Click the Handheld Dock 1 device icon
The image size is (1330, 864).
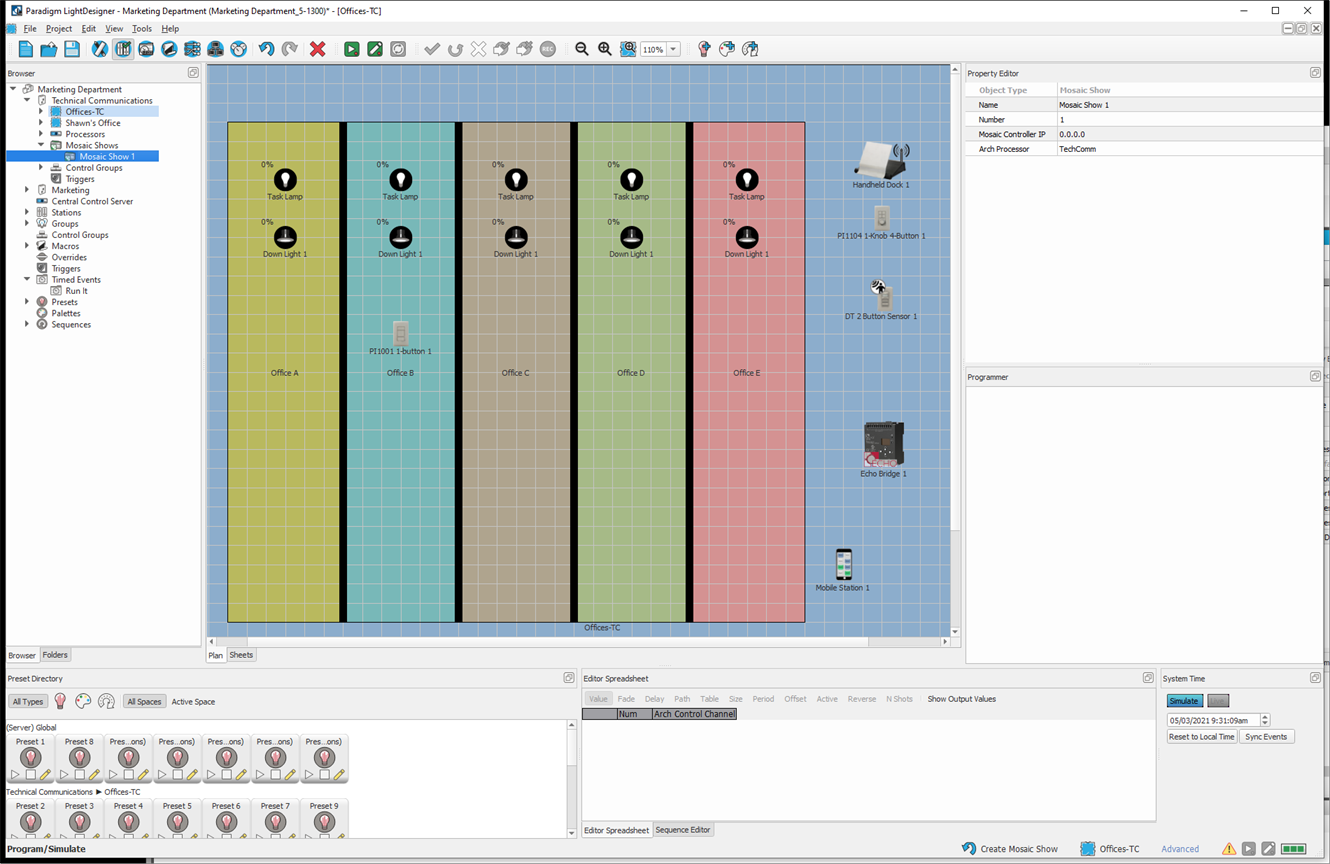click(x=880, y=163)
